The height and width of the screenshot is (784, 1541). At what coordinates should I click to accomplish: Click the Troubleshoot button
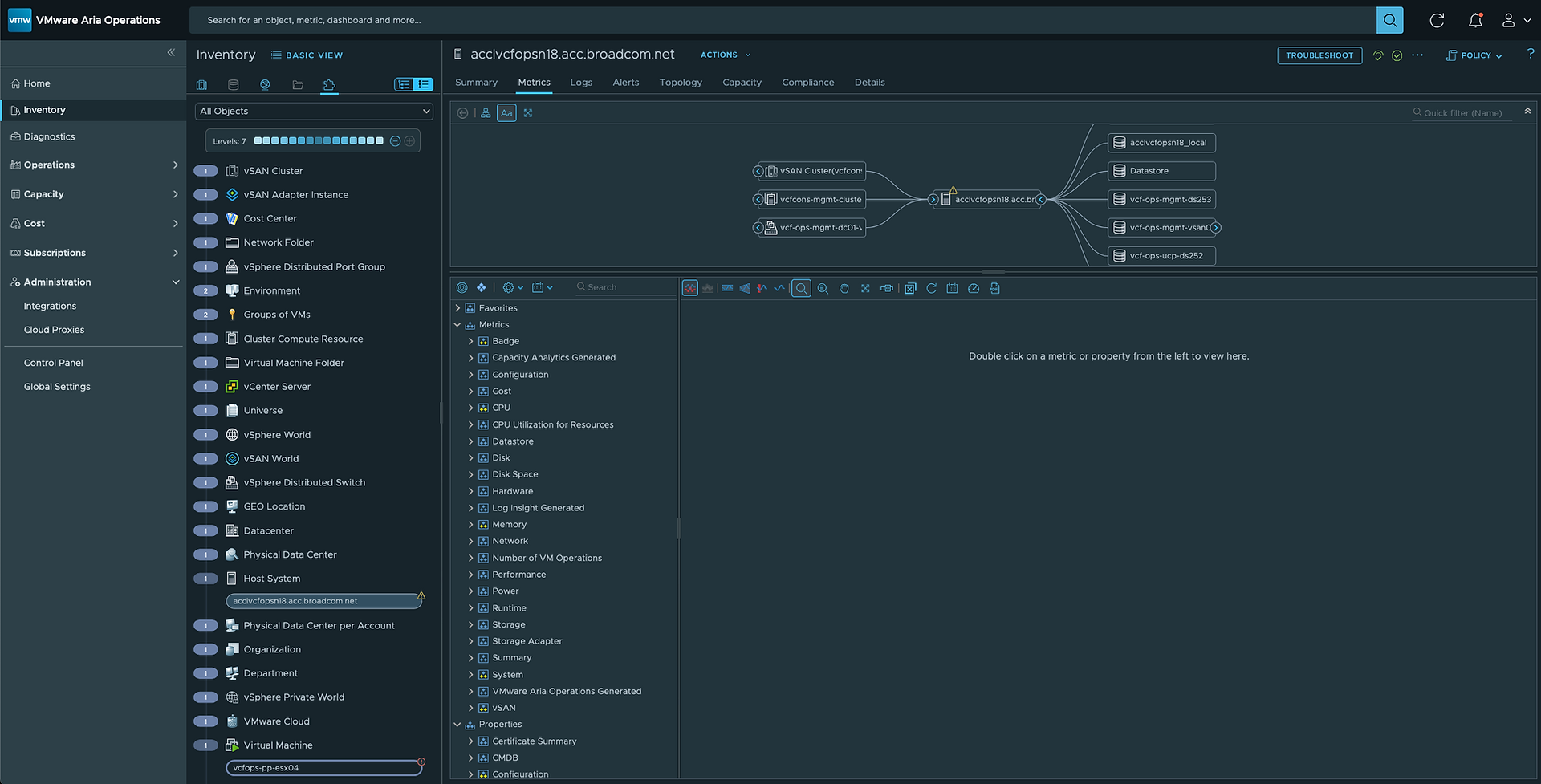coord(1319,55)
